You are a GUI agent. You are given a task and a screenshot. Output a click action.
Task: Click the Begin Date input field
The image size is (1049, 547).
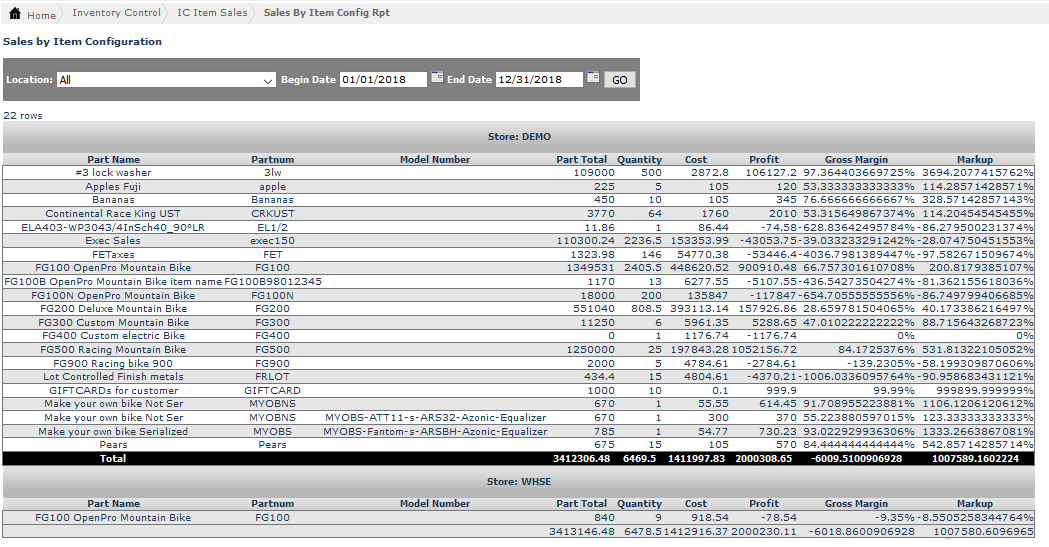[x=383, y=80]
